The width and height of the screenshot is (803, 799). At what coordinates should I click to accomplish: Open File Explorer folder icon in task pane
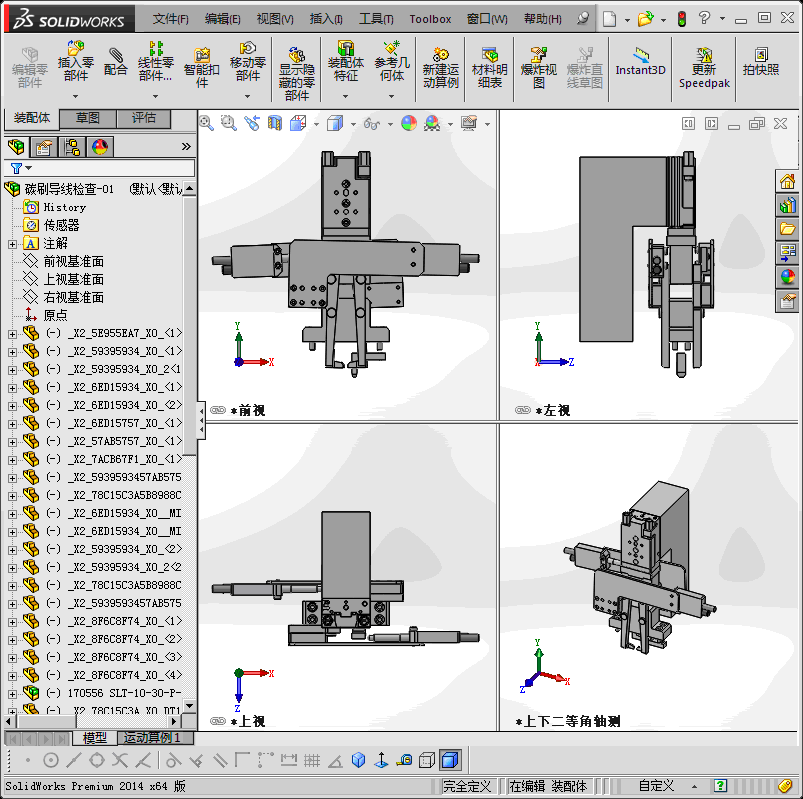click(787, 229)
